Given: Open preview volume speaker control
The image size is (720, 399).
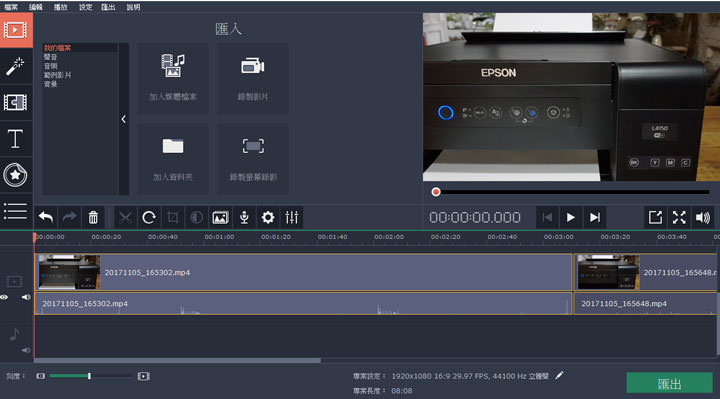Looking at the screenshot, I should (703, 217).
